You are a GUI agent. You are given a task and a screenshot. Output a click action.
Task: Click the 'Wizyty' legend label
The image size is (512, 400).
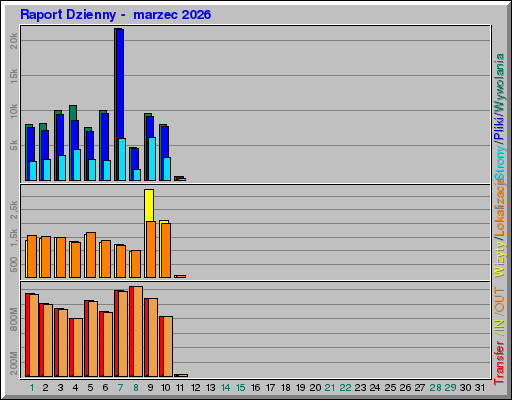499,259
